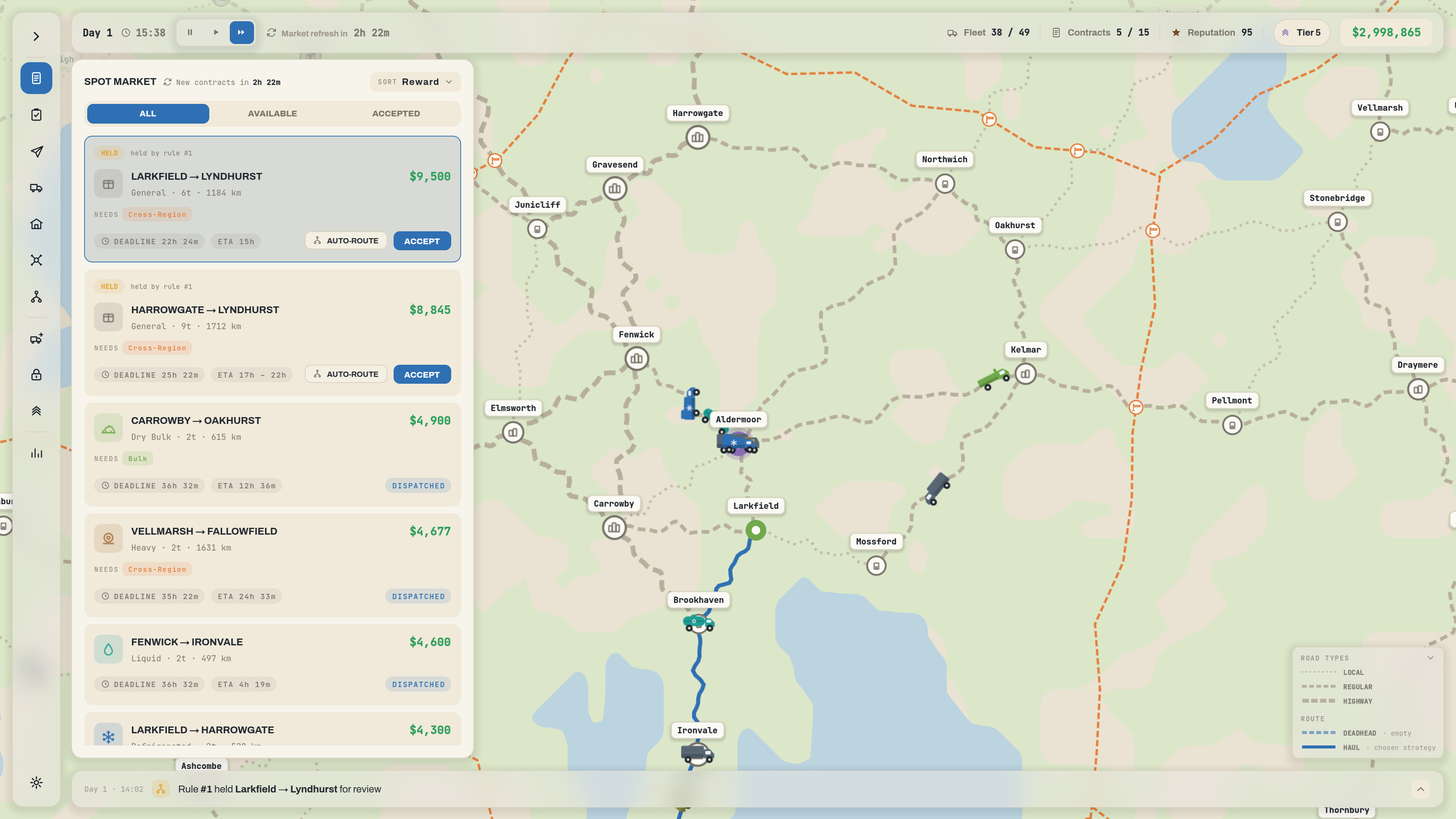Click the Fenwick city marker
Screen dimensions: 1456x819
tap(637, 359)
